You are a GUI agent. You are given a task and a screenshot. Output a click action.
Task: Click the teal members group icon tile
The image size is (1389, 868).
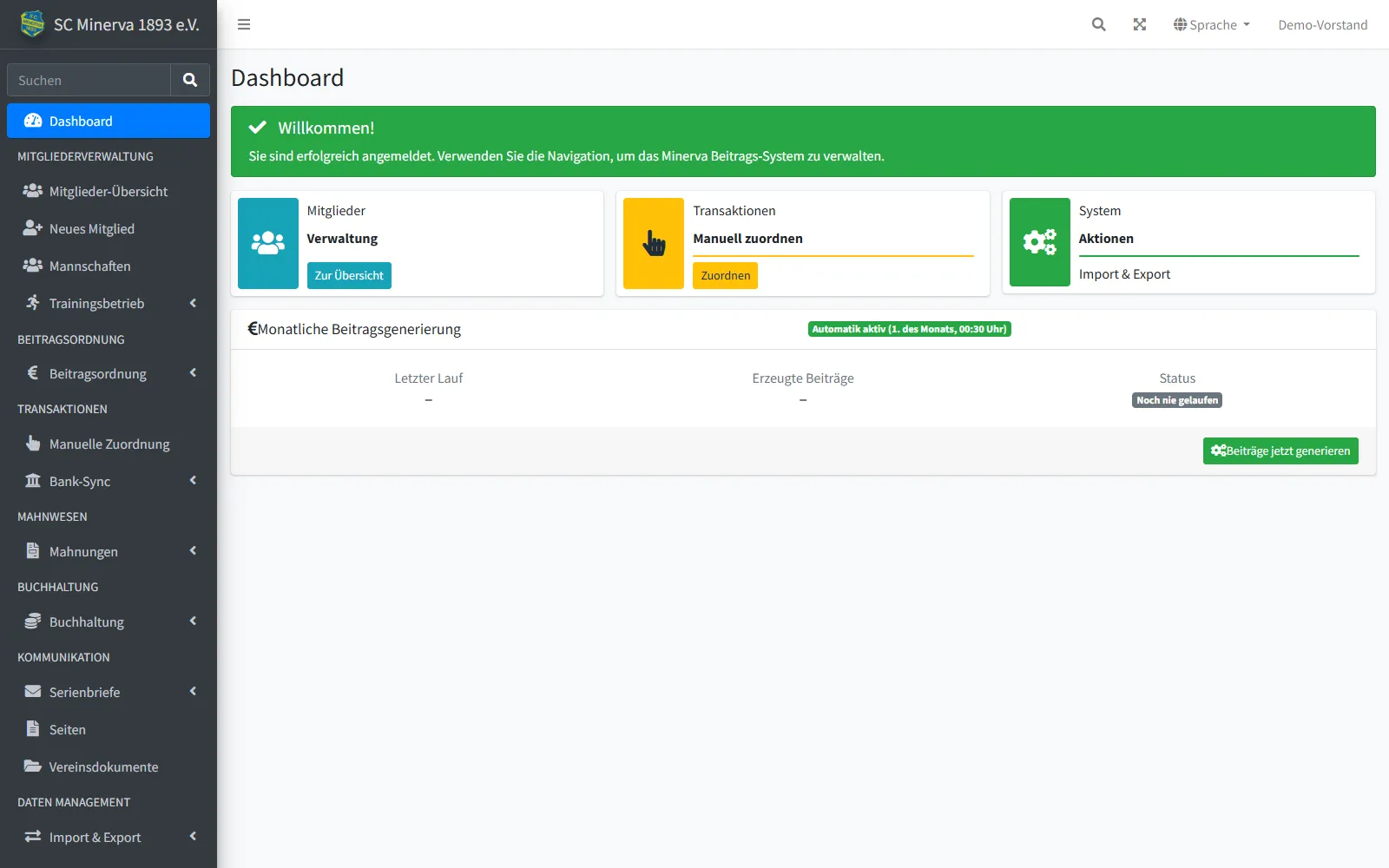click(x=268, y=243)
